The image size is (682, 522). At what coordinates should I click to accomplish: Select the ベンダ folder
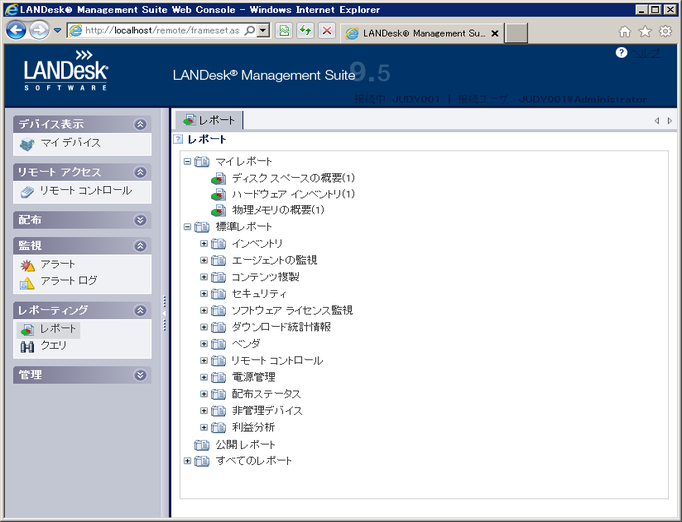246,344
